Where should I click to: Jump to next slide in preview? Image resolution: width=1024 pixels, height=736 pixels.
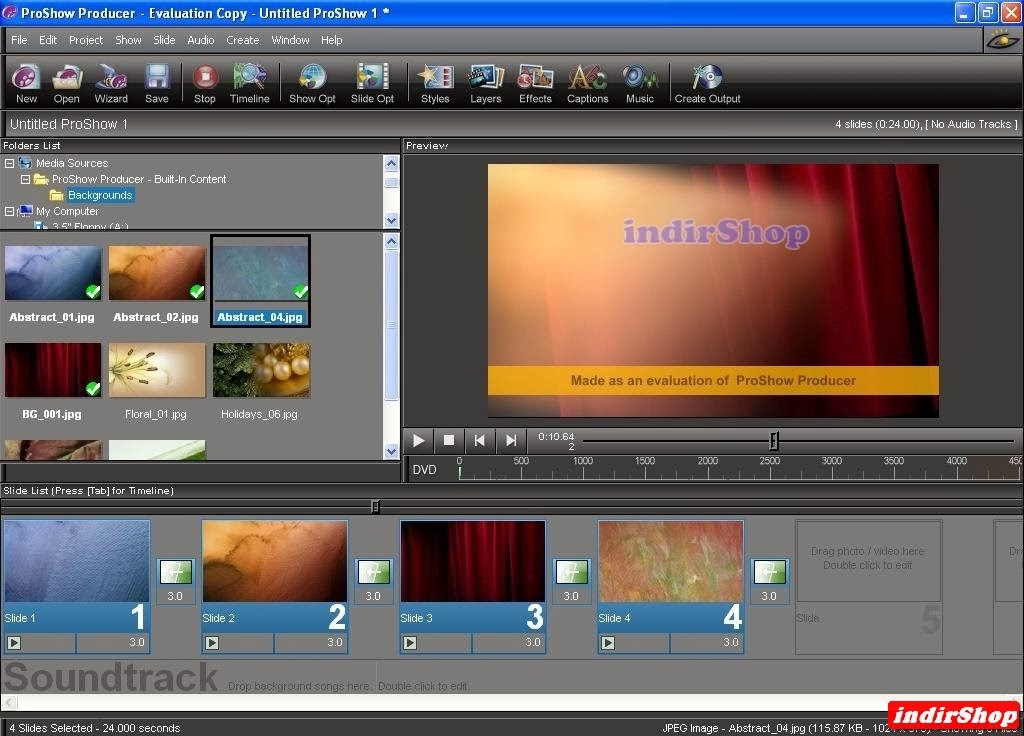click(x=511, y=440)
